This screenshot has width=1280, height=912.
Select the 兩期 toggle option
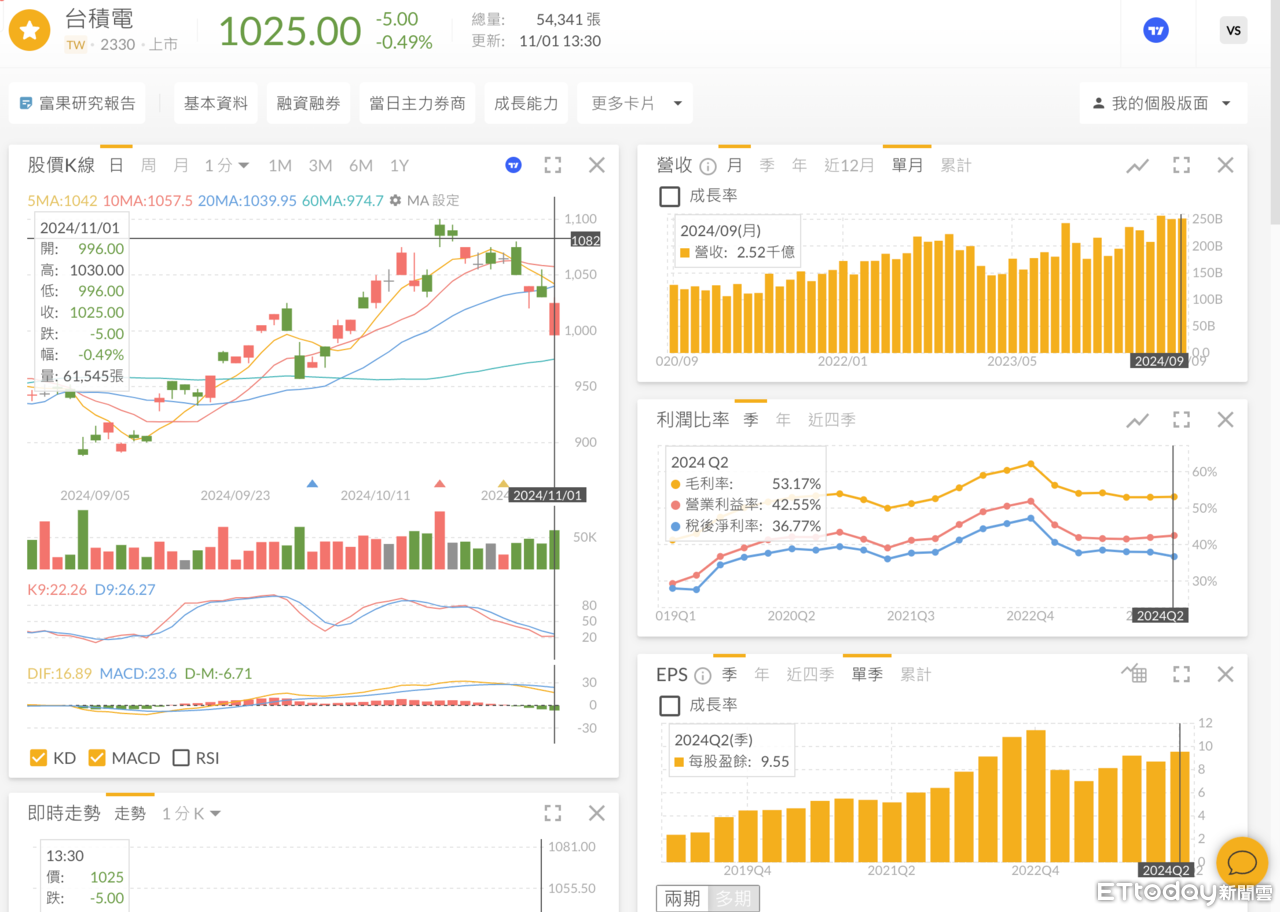[683, 899]
